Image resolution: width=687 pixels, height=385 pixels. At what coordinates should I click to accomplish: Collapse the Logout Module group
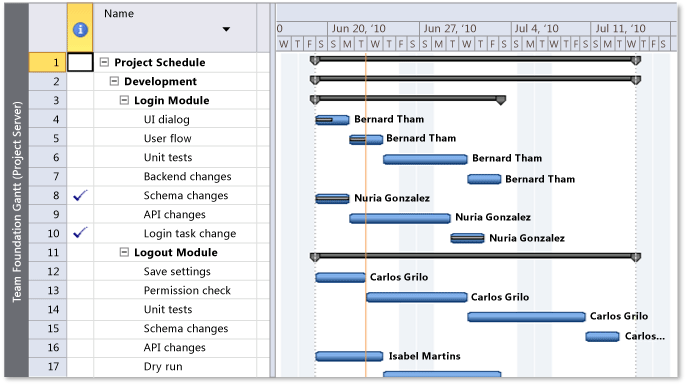[x=124, y=252]
